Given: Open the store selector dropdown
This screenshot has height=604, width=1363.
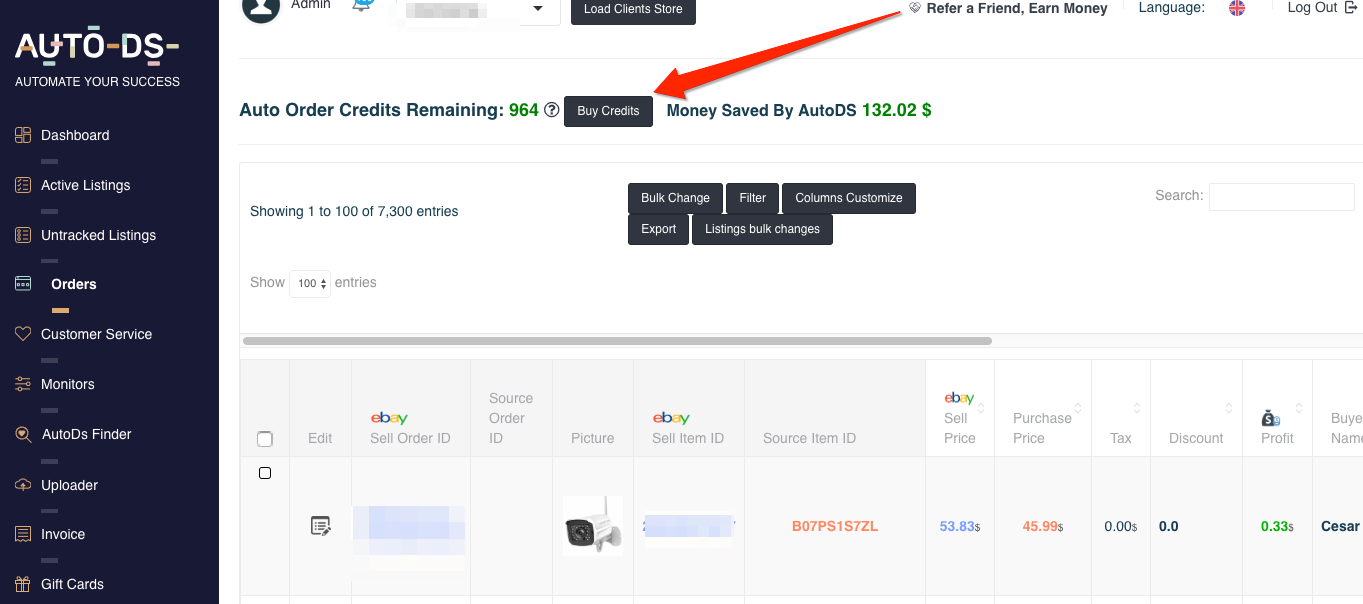Looking at the screenshot, I should click(478, 10).
